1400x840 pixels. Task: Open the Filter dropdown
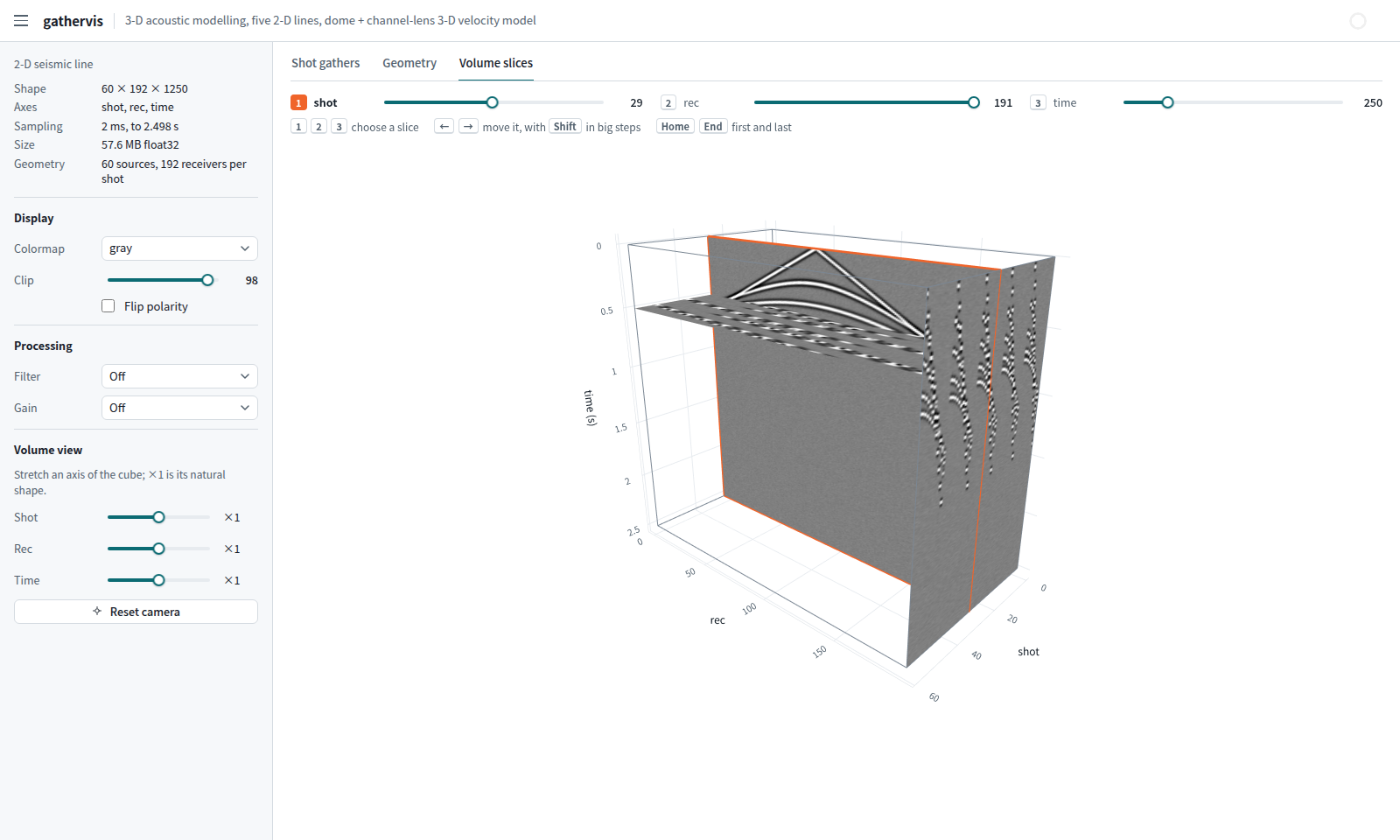tap(179, 376)
